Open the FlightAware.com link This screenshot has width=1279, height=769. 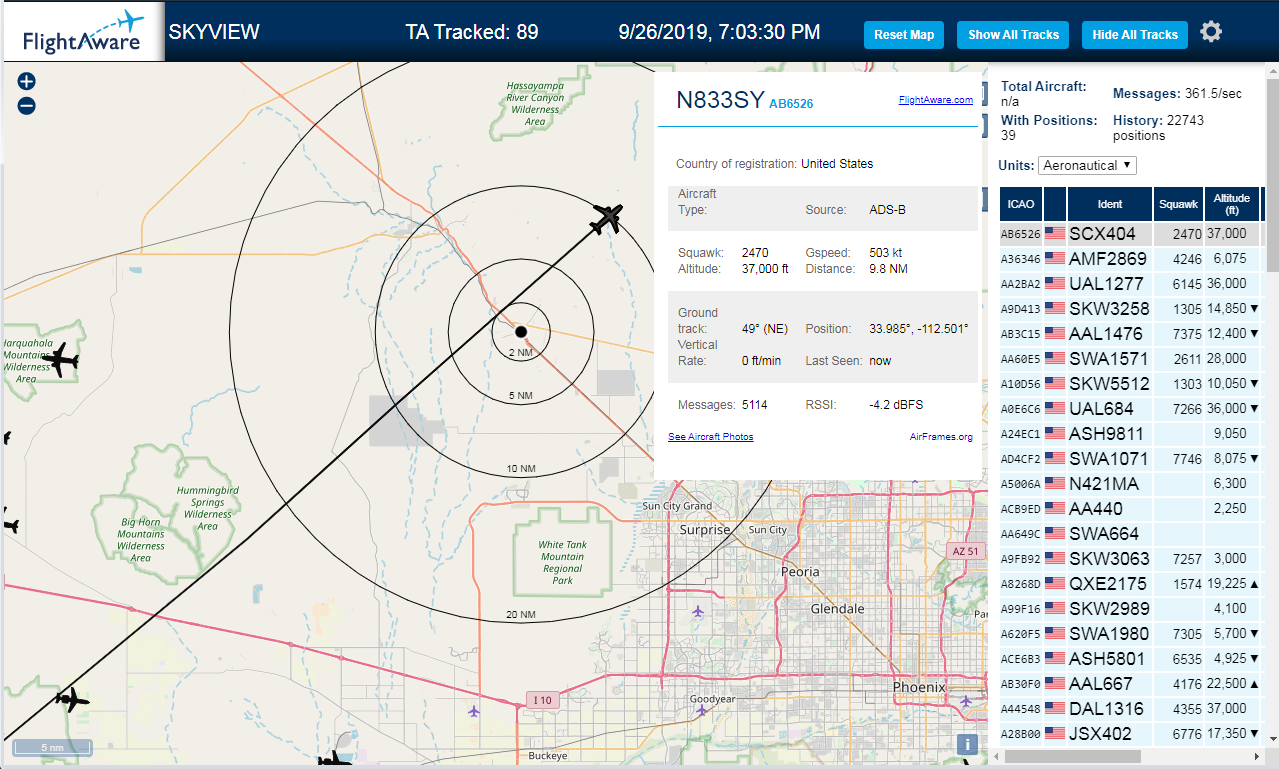pos(935,99)
